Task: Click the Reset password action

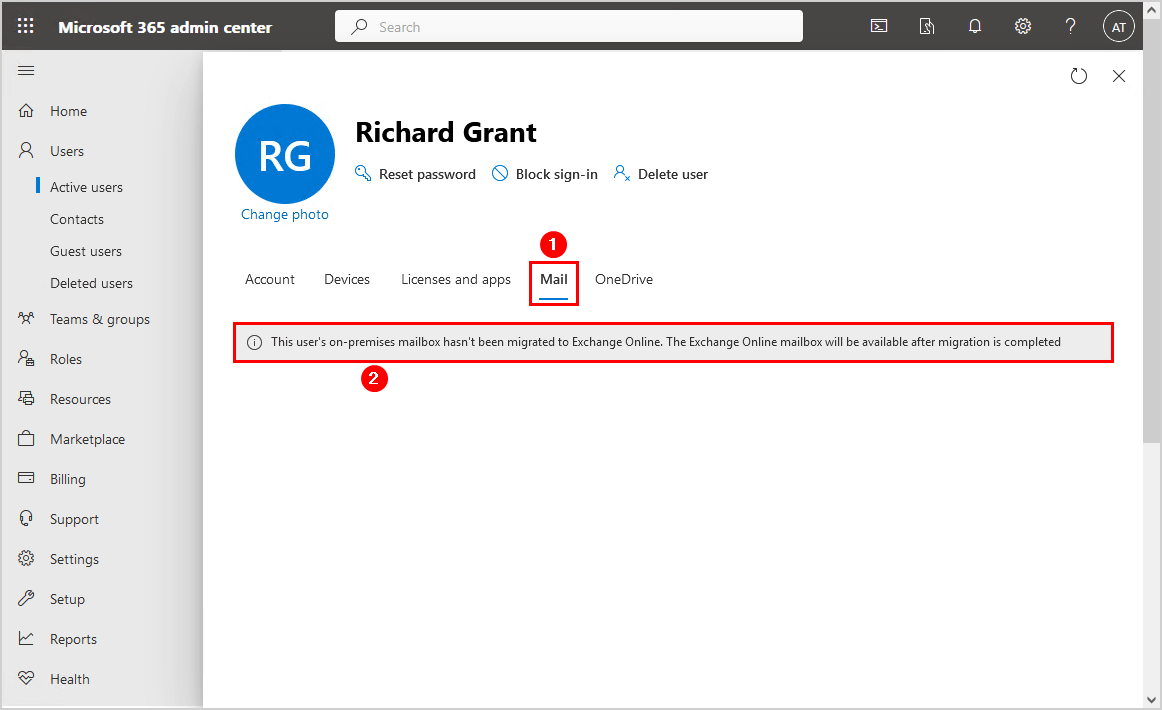Action: [x=416, y=174]
